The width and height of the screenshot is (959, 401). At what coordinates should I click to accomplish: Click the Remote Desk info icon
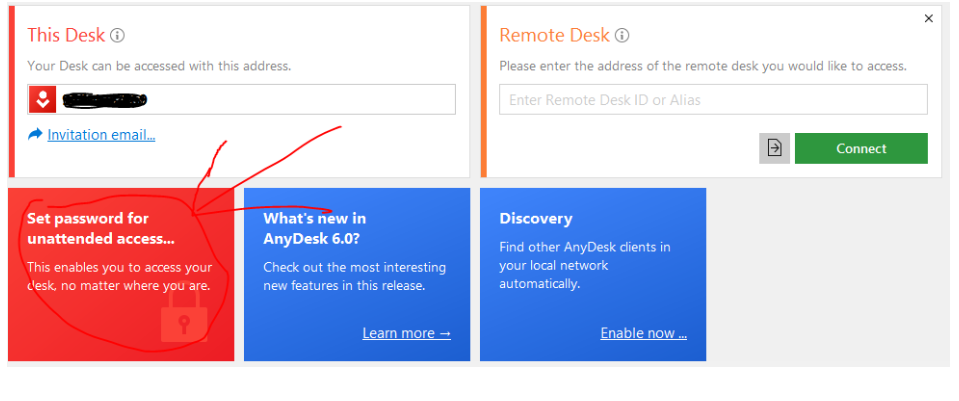622,35
